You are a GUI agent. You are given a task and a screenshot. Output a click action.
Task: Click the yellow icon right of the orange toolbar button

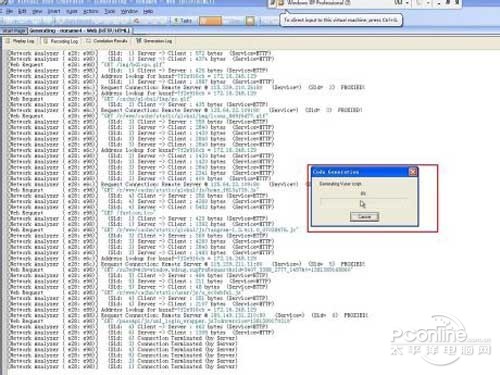tap(250, 21)
